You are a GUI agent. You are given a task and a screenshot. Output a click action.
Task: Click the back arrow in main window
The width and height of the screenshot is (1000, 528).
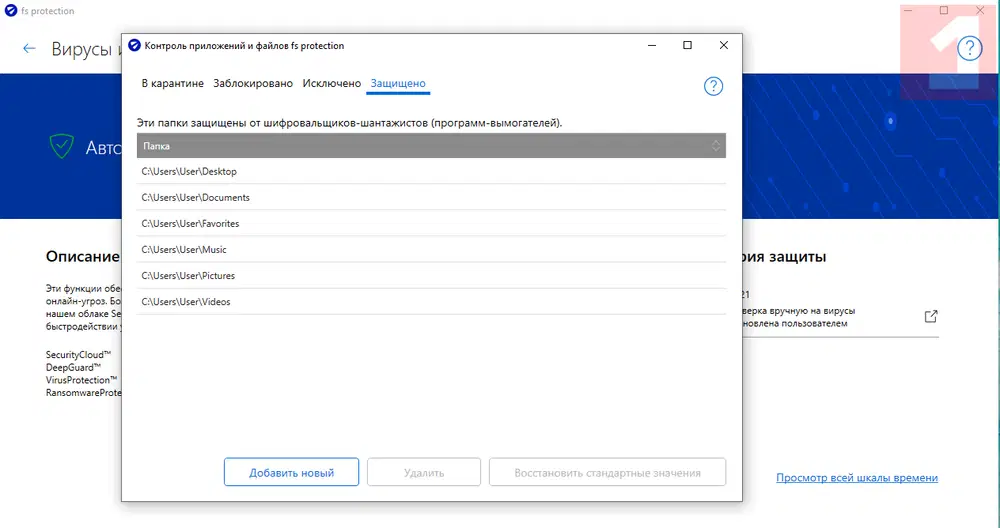click(29, 48)
